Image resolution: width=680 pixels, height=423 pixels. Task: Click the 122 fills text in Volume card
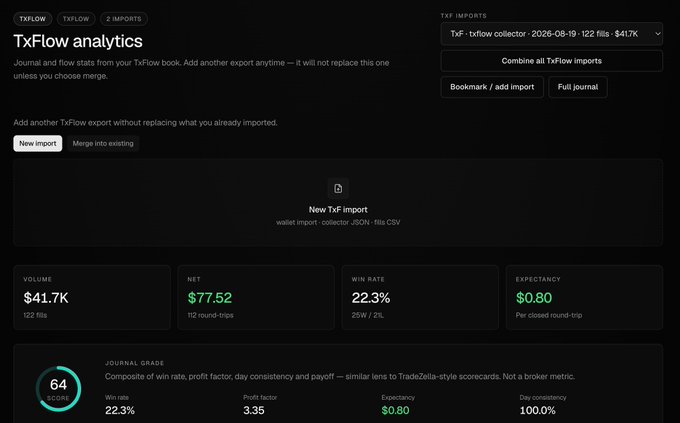click(x=35, y=315)
